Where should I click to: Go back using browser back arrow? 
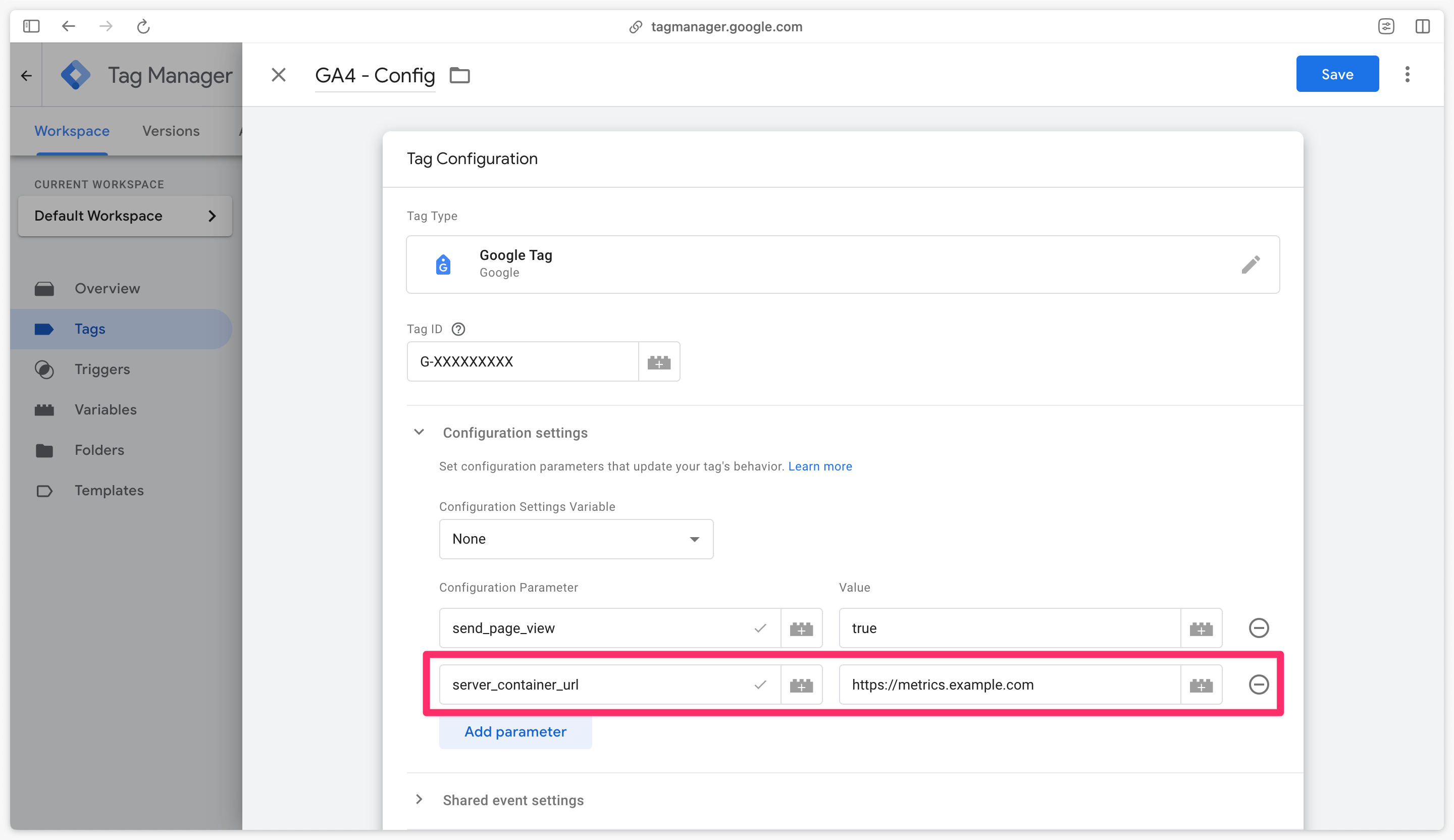coord(68,26)
